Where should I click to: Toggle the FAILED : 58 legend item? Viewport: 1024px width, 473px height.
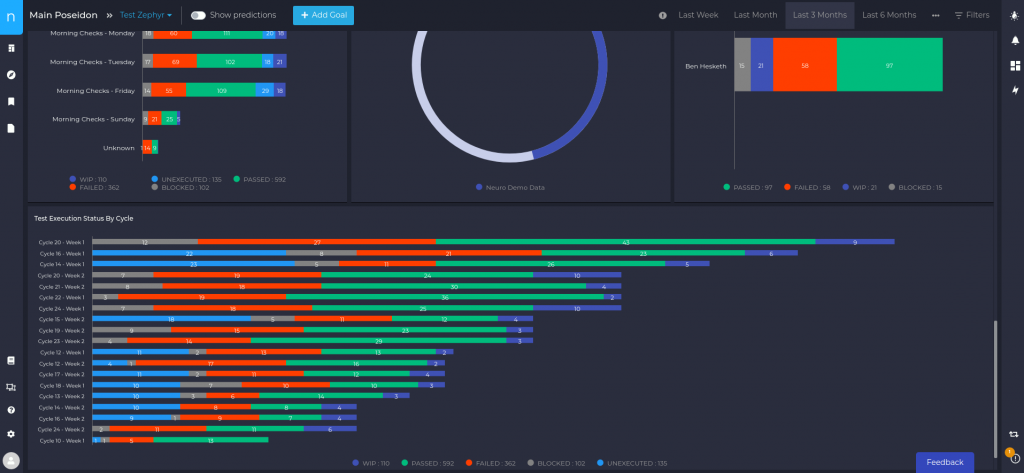(x=807, y=188)
